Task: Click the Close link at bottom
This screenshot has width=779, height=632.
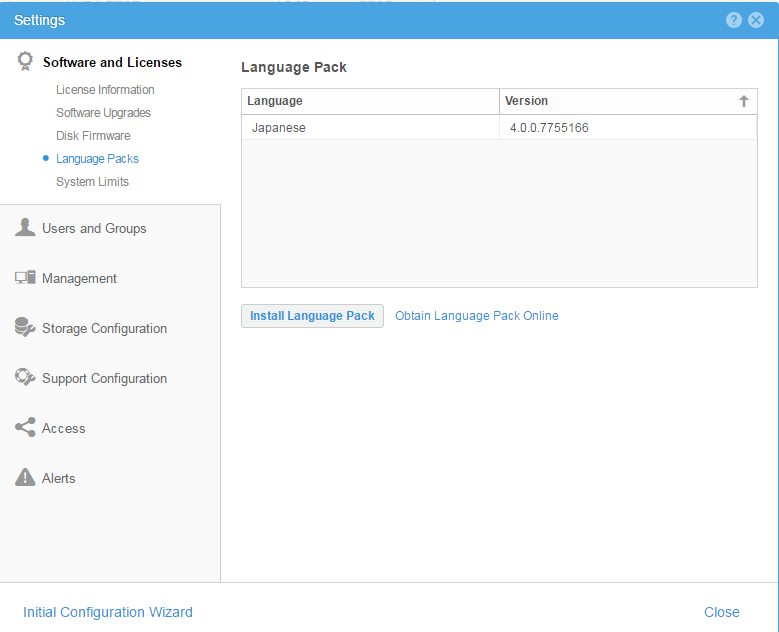Action: point(721,612)
